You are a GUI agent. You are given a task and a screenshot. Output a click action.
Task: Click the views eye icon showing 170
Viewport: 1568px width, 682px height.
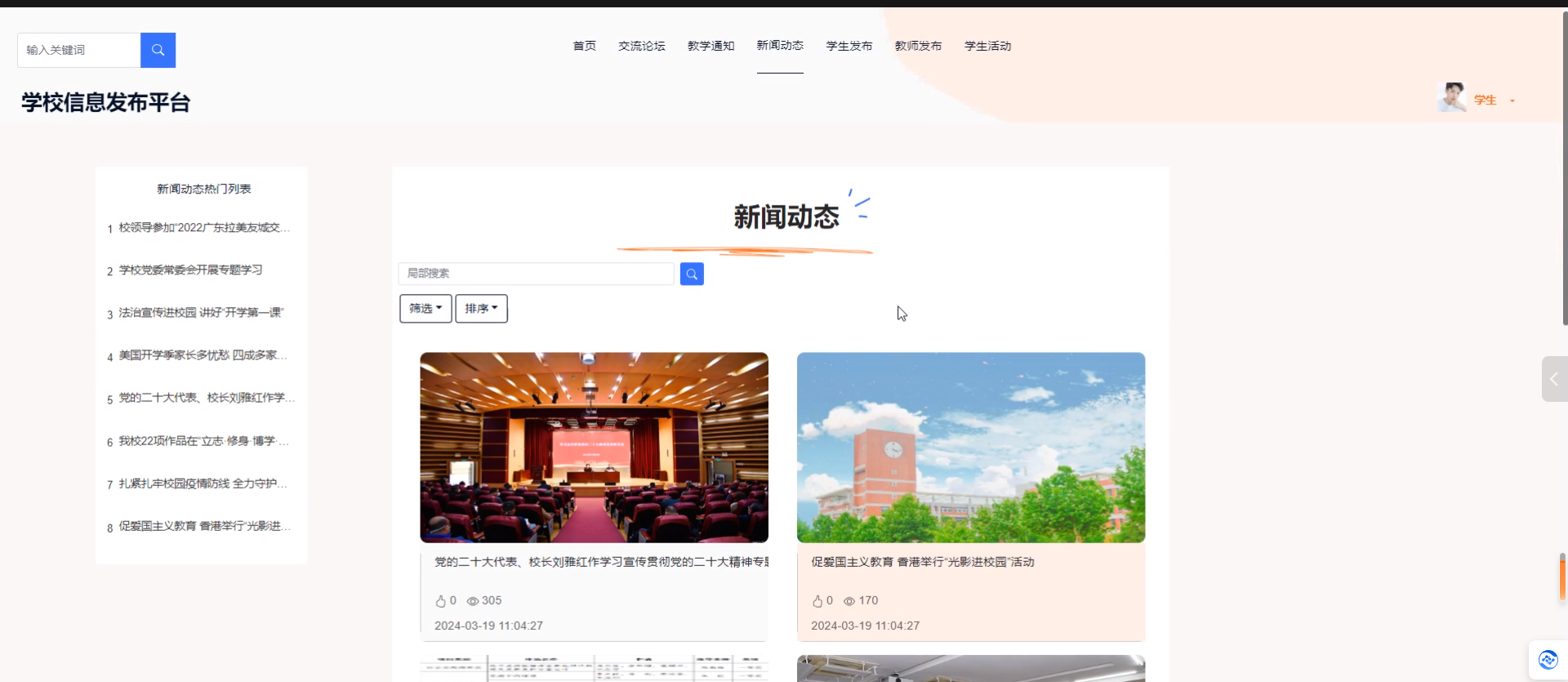(x=849, y=601)
